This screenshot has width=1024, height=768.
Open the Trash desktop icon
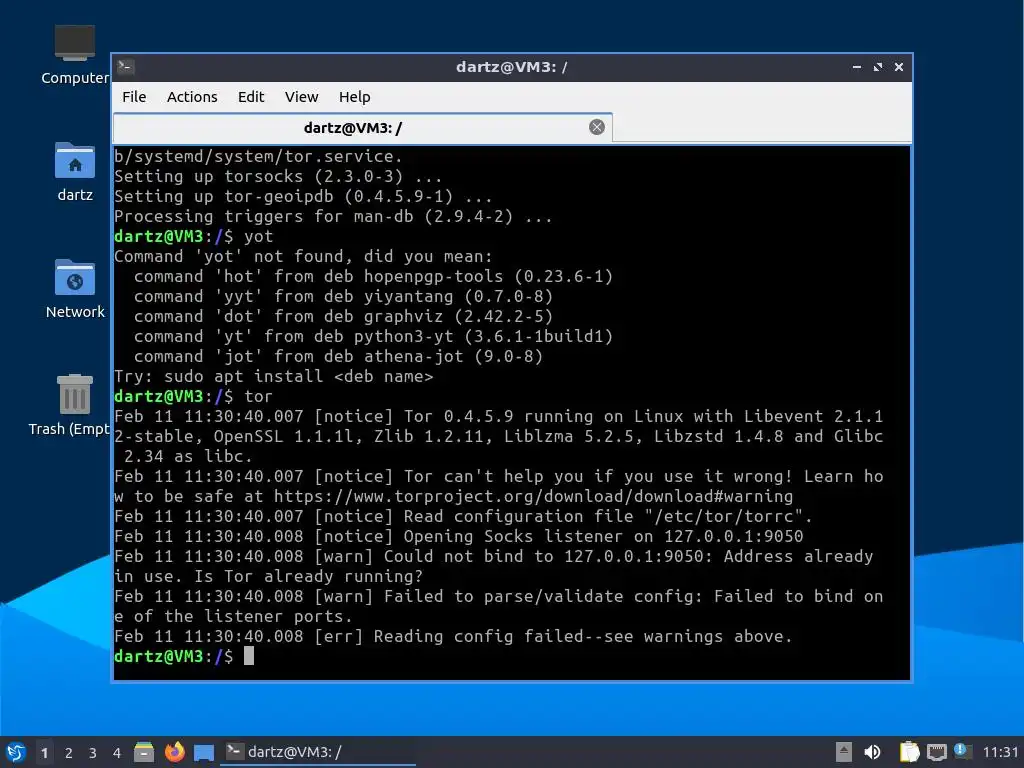[70, 404]
